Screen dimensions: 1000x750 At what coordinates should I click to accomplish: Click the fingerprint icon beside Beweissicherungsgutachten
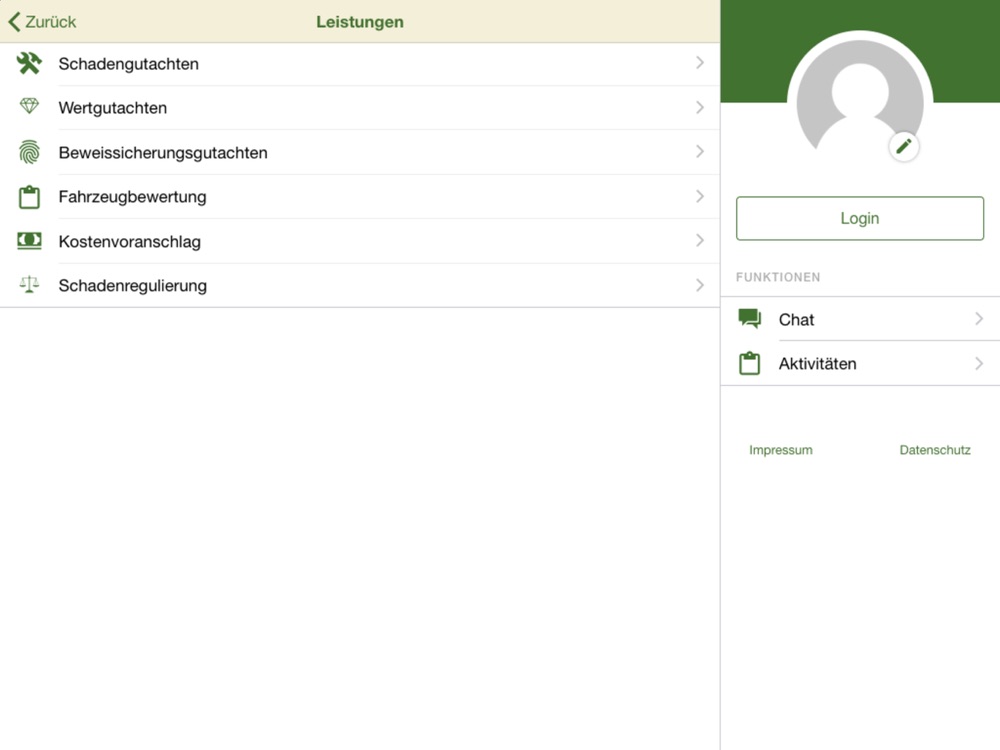29,152
